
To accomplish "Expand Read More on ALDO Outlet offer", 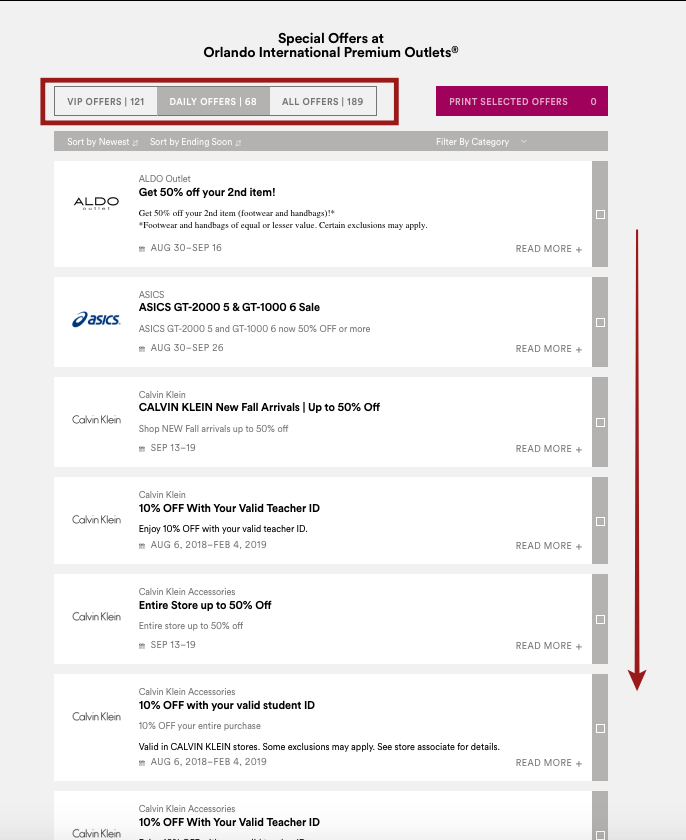I will tap(548, 249).
